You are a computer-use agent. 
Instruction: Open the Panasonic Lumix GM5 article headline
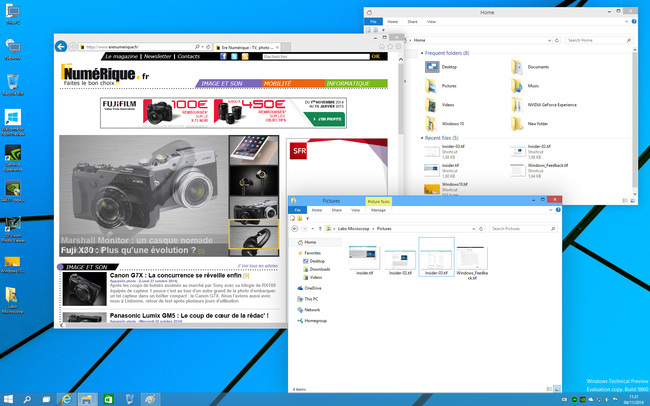tap(189, 316)
